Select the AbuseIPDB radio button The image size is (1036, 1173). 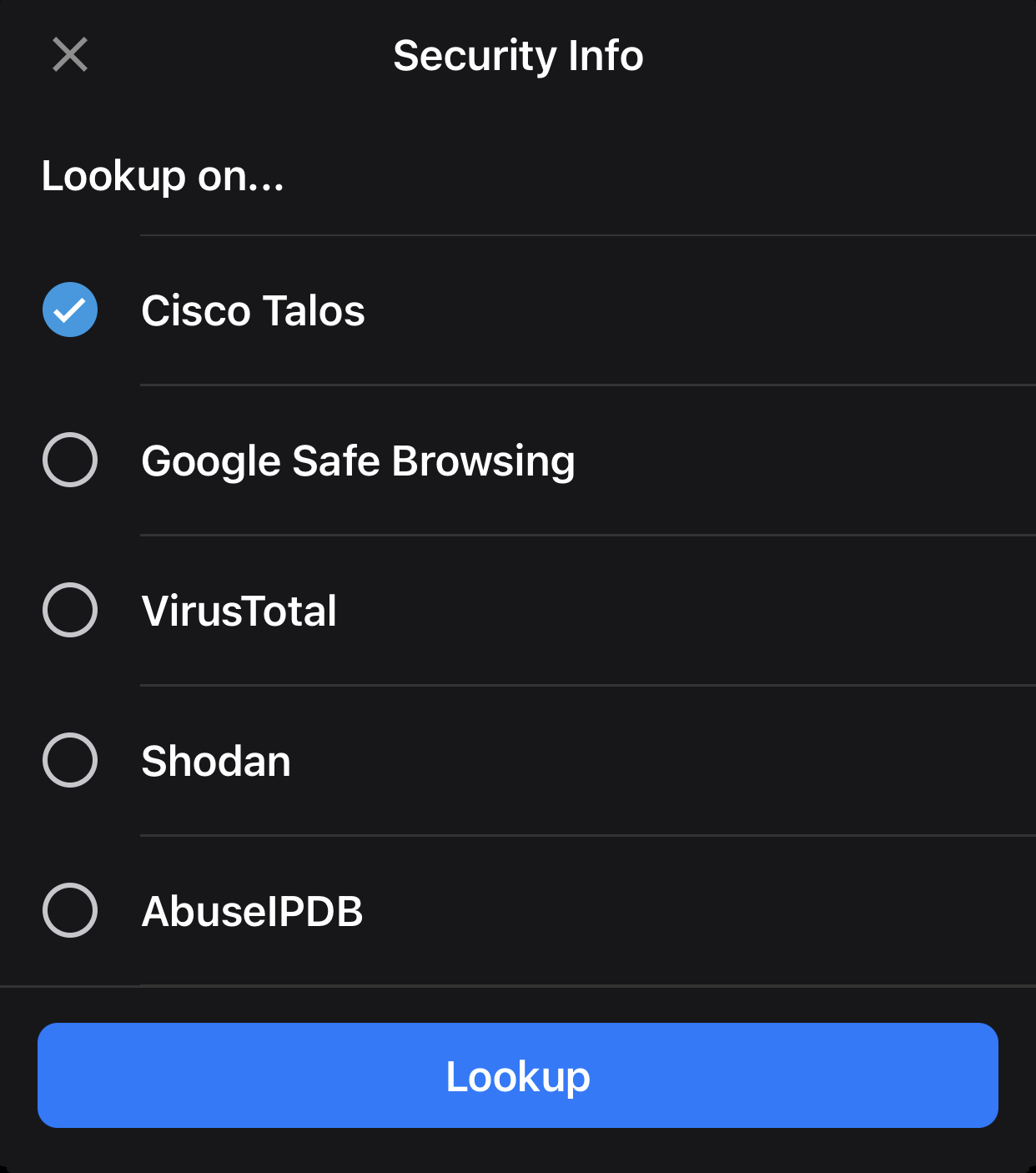(x=70, y=910)
